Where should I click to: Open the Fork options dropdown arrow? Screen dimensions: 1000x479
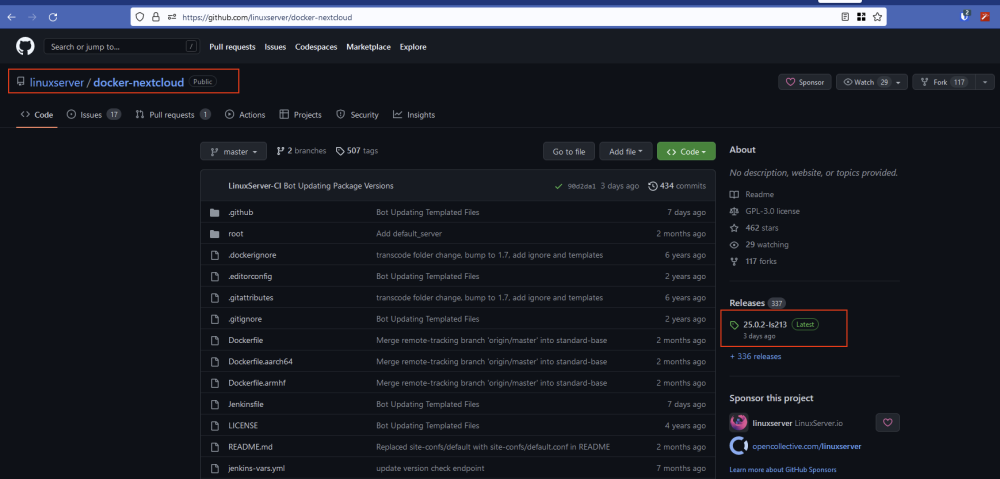tap(985, 82)
